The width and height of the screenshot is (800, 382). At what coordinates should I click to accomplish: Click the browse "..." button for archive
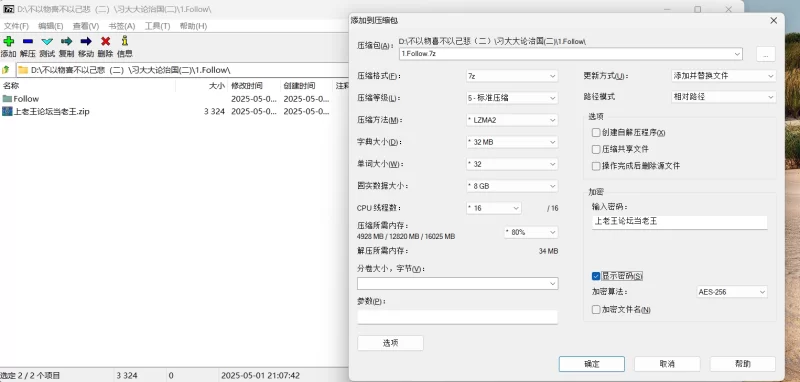766,54
